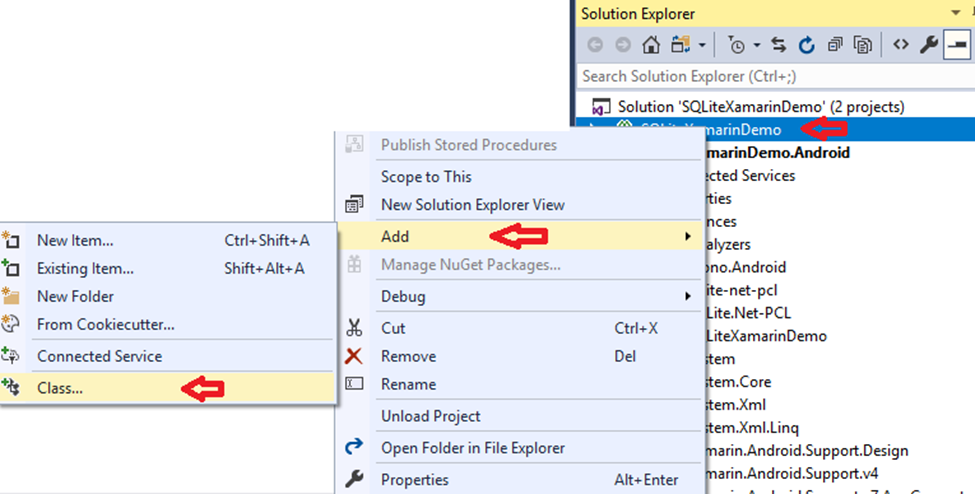Click the View Code icon
This screenshot has height=494, width=975.
click(x=901, y=45)
